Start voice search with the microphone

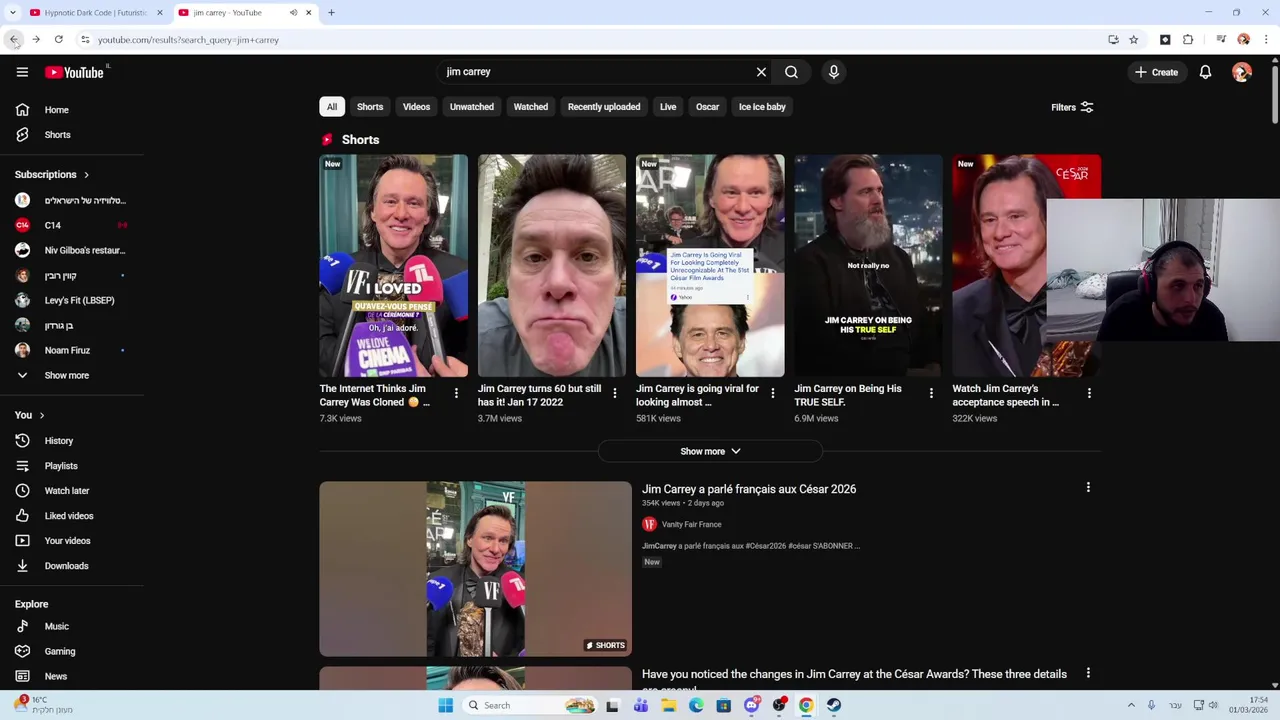[x=833, y=72]
